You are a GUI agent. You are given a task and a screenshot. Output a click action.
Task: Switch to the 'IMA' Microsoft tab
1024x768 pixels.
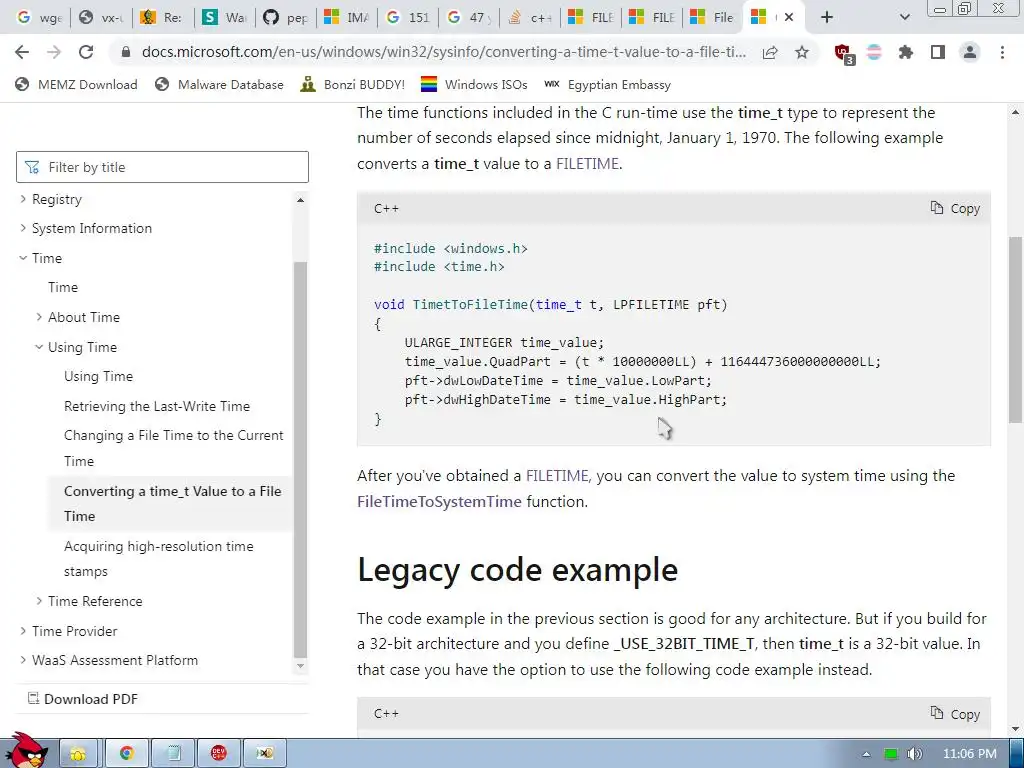coord(347,18)
